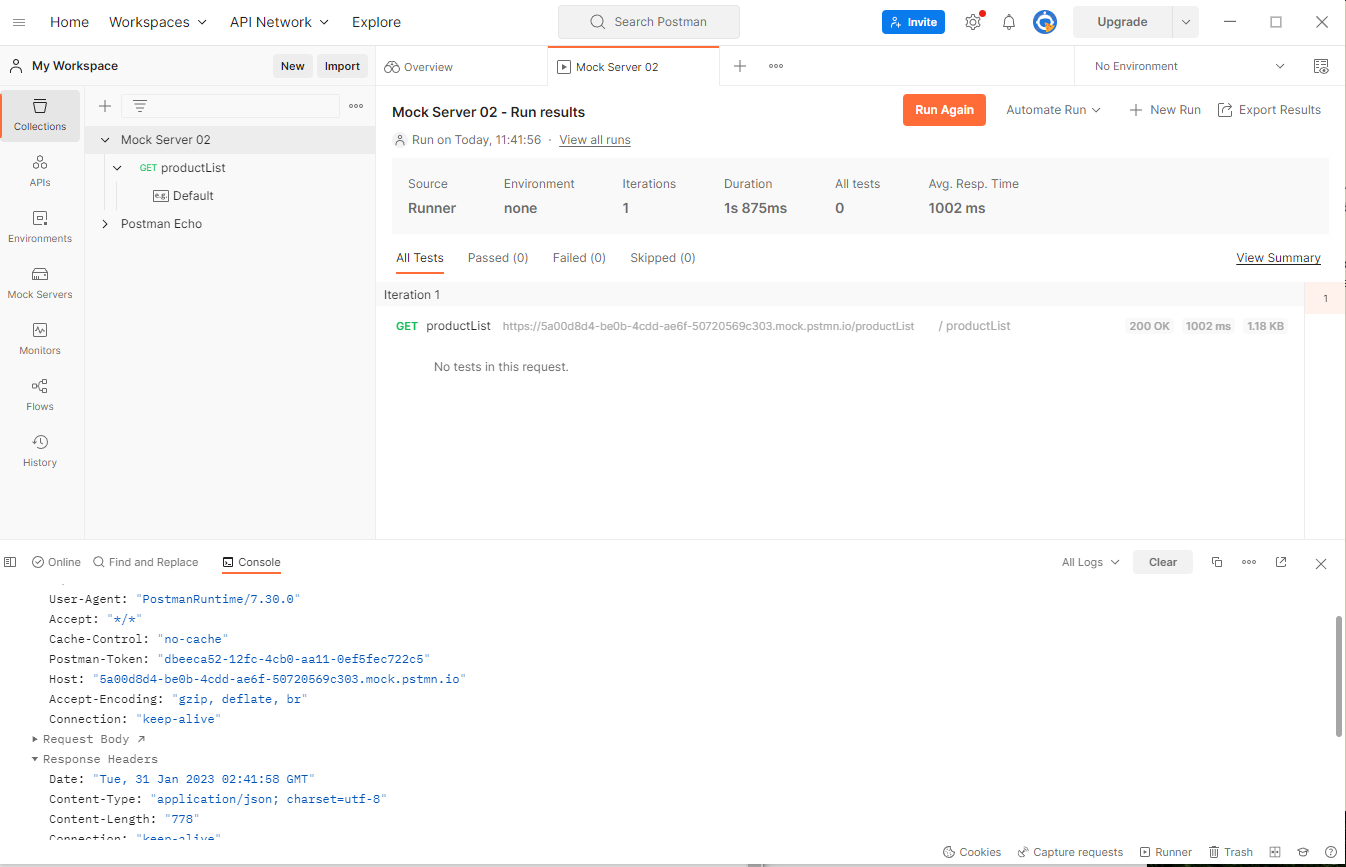Image resolution: width=1346 pixels, height=867 pixels.
Task: Click the collections filter icon
Action: (x=140, y=106)
